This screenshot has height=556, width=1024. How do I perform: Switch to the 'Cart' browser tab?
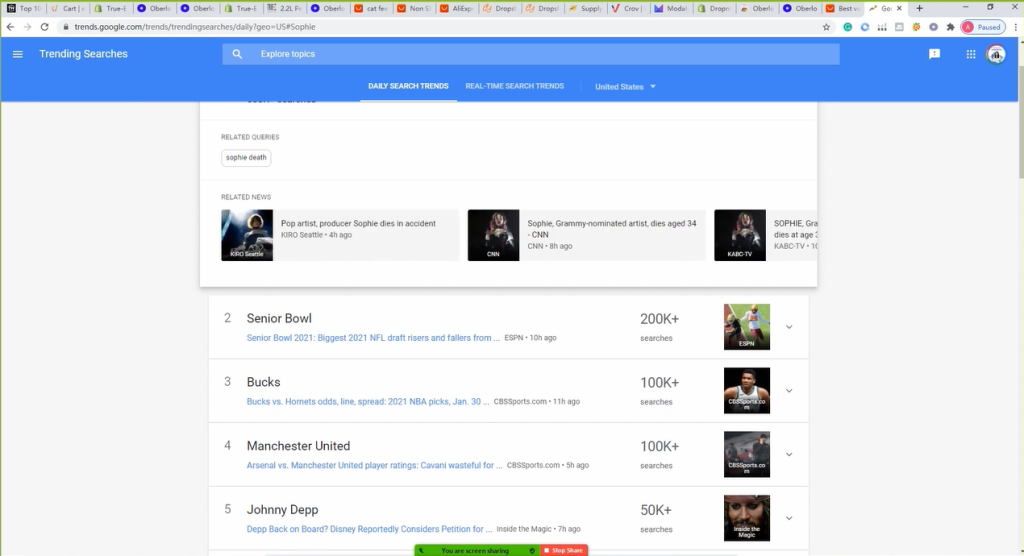tap(68, 8)
